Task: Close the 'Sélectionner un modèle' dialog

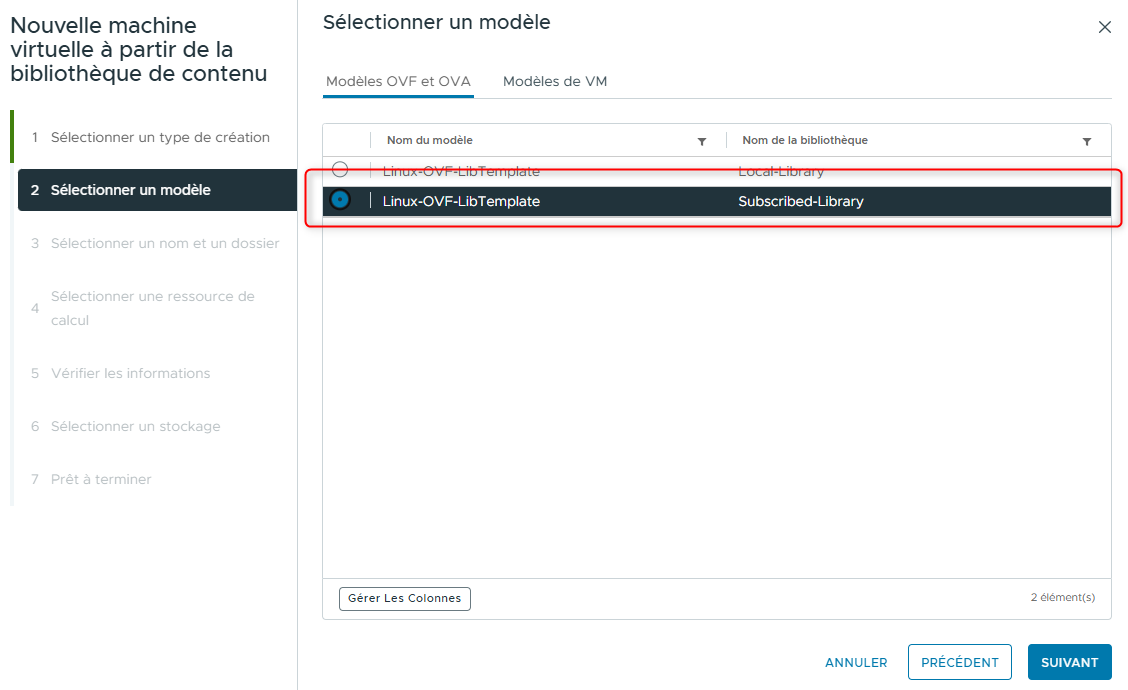Action: click(1105, 27)
